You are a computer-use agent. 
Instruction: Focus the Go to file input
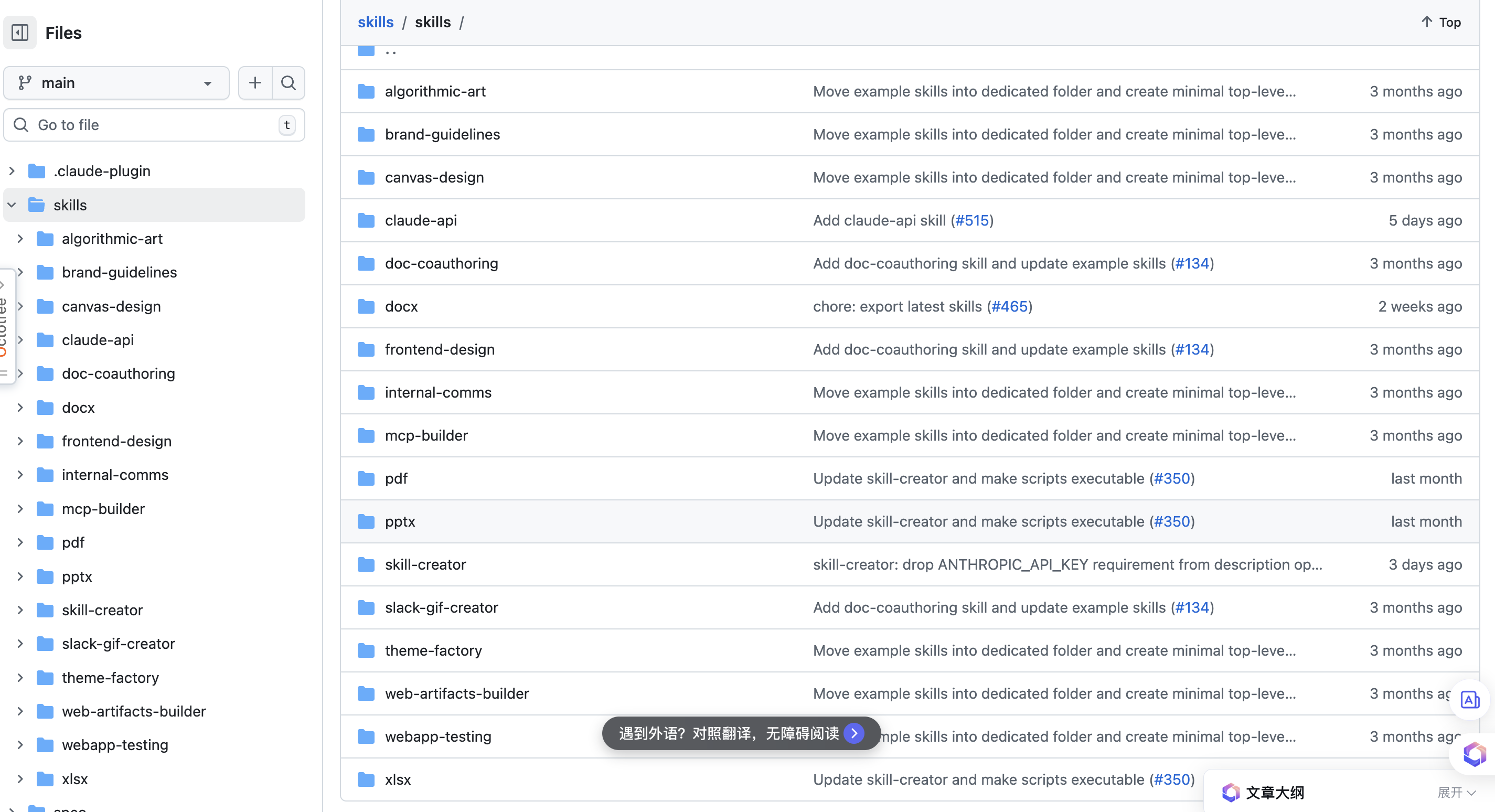click(154, 125)
